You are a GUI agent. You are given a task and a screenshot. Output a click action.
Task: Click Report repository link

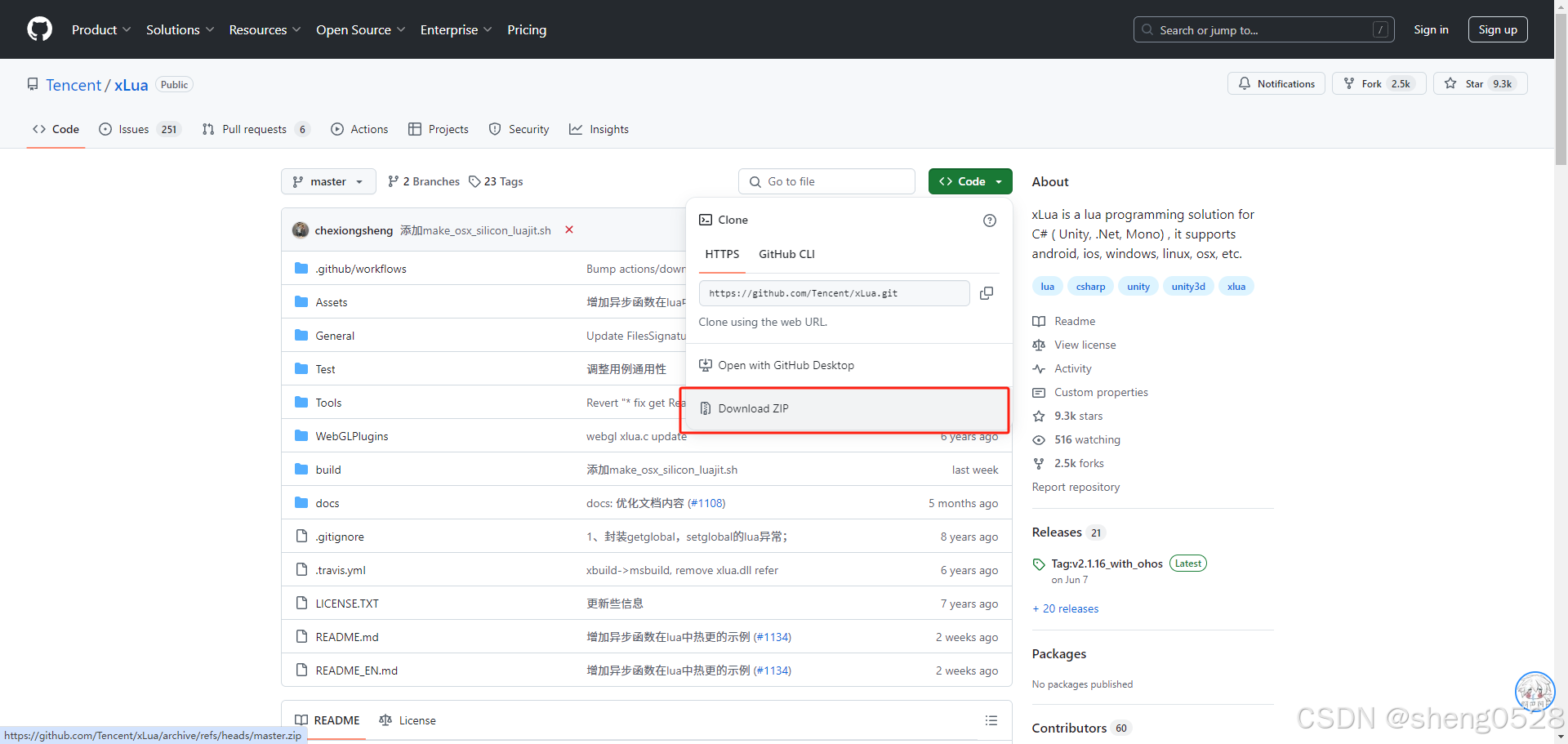point(1076,487)
